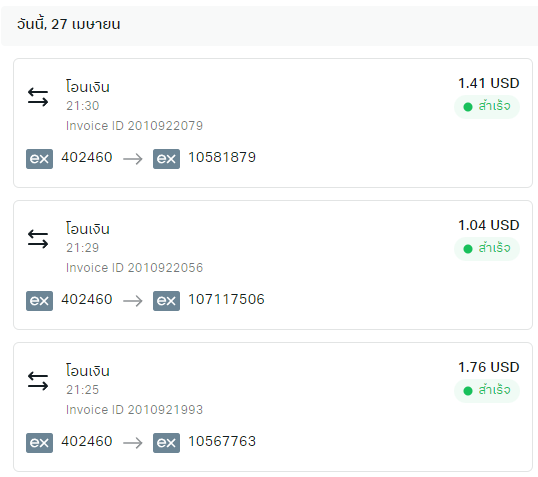Open the success status badge for 1.76 USD
538x477 pixels.
pyautogui.click(x=487, y=391)
